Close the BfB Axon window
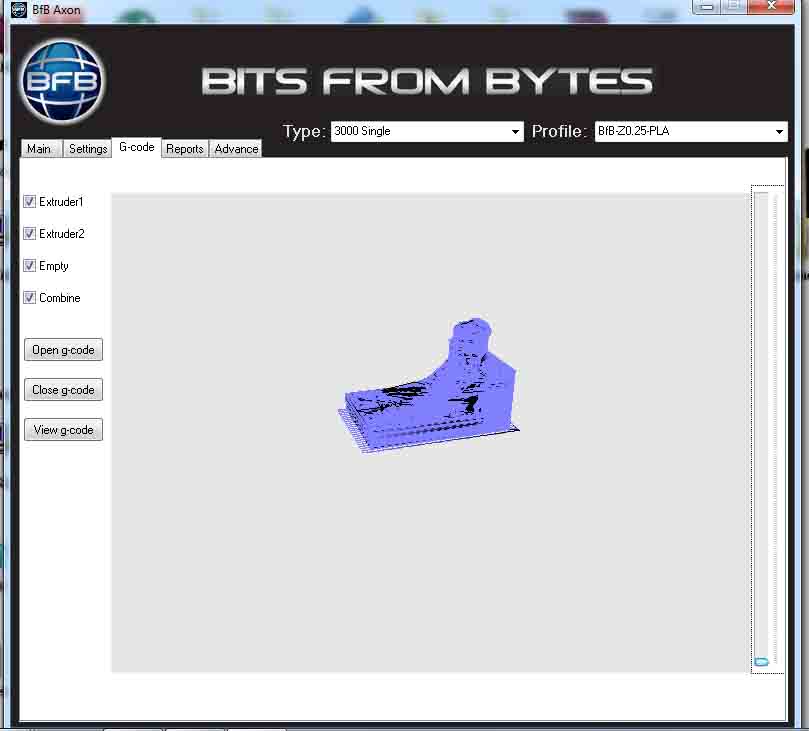Screen dimensions: 809x731 (771, 6)
